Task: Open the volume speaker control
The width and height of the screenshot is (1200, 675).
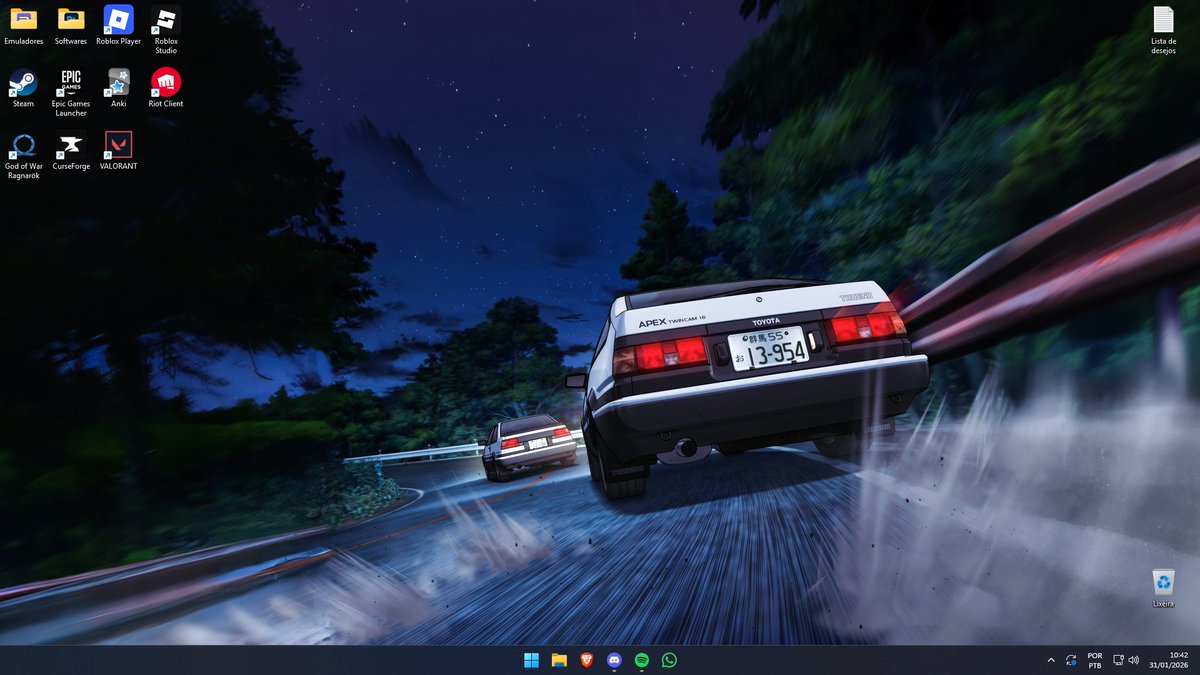Action: tap(1133, 660)
